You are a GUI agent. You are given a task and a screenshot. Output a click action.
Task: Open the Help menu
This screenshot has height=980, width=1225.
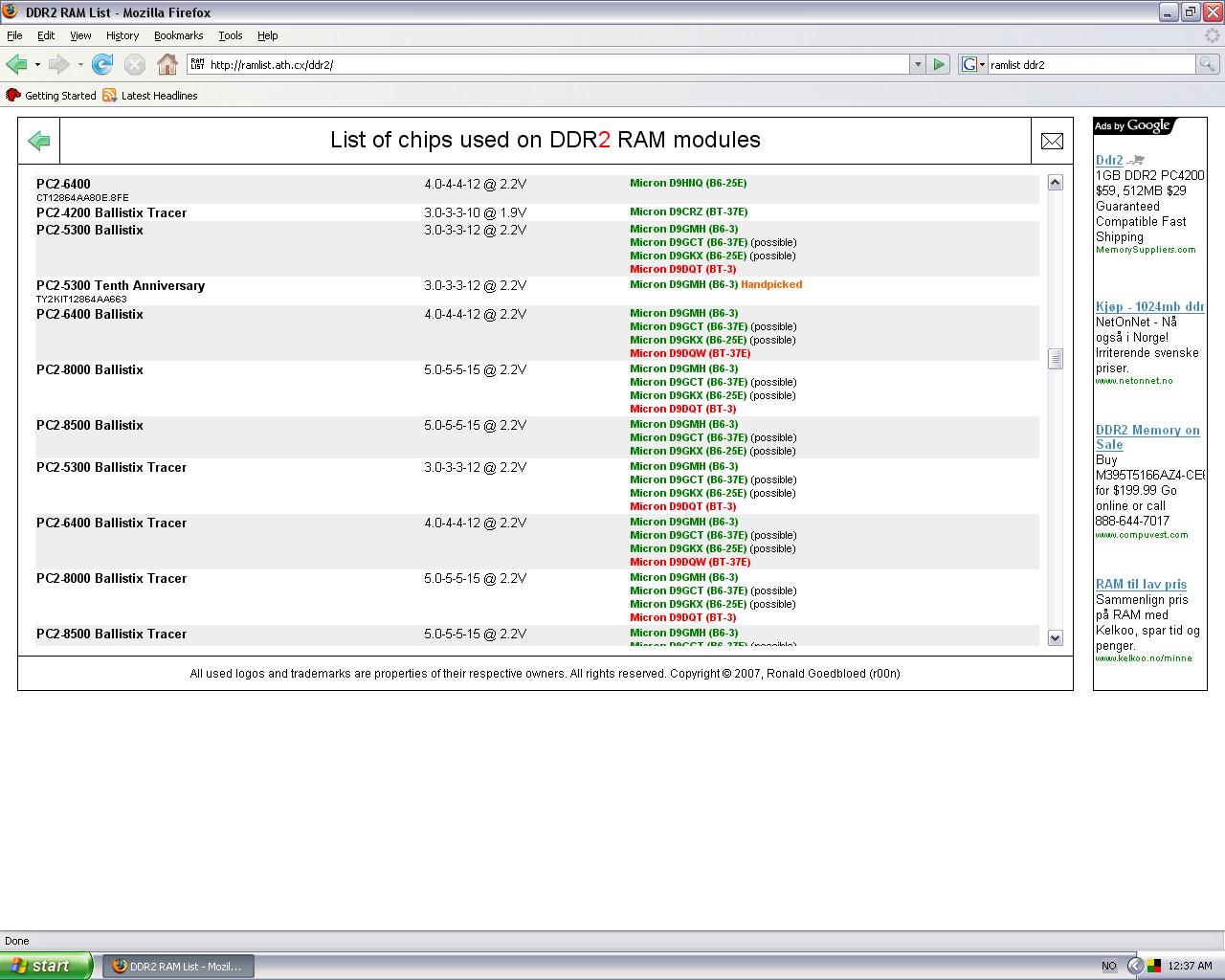point(268,35)
